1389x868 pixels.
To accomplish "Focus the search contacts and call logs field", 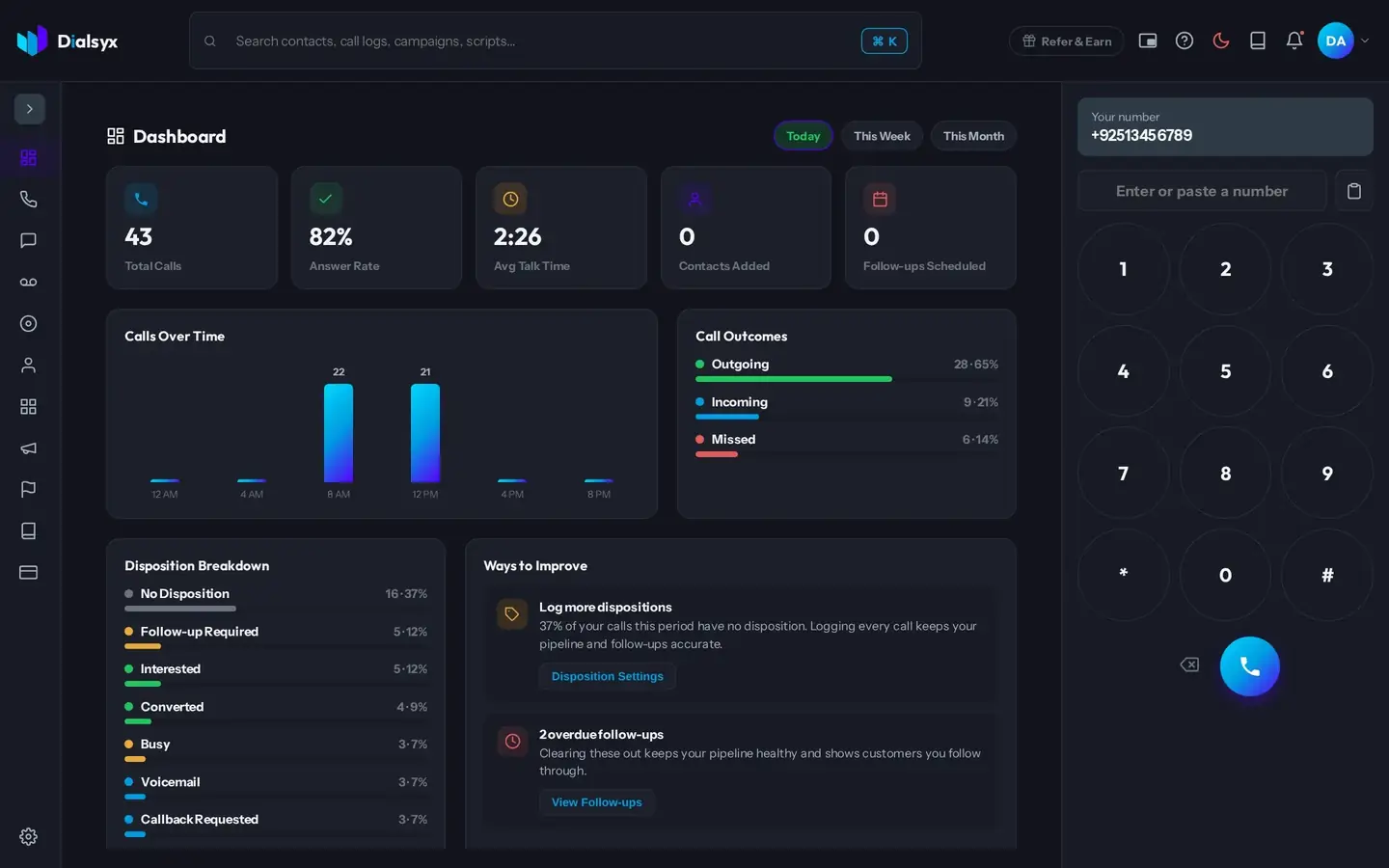I will [x=556, y=41].
